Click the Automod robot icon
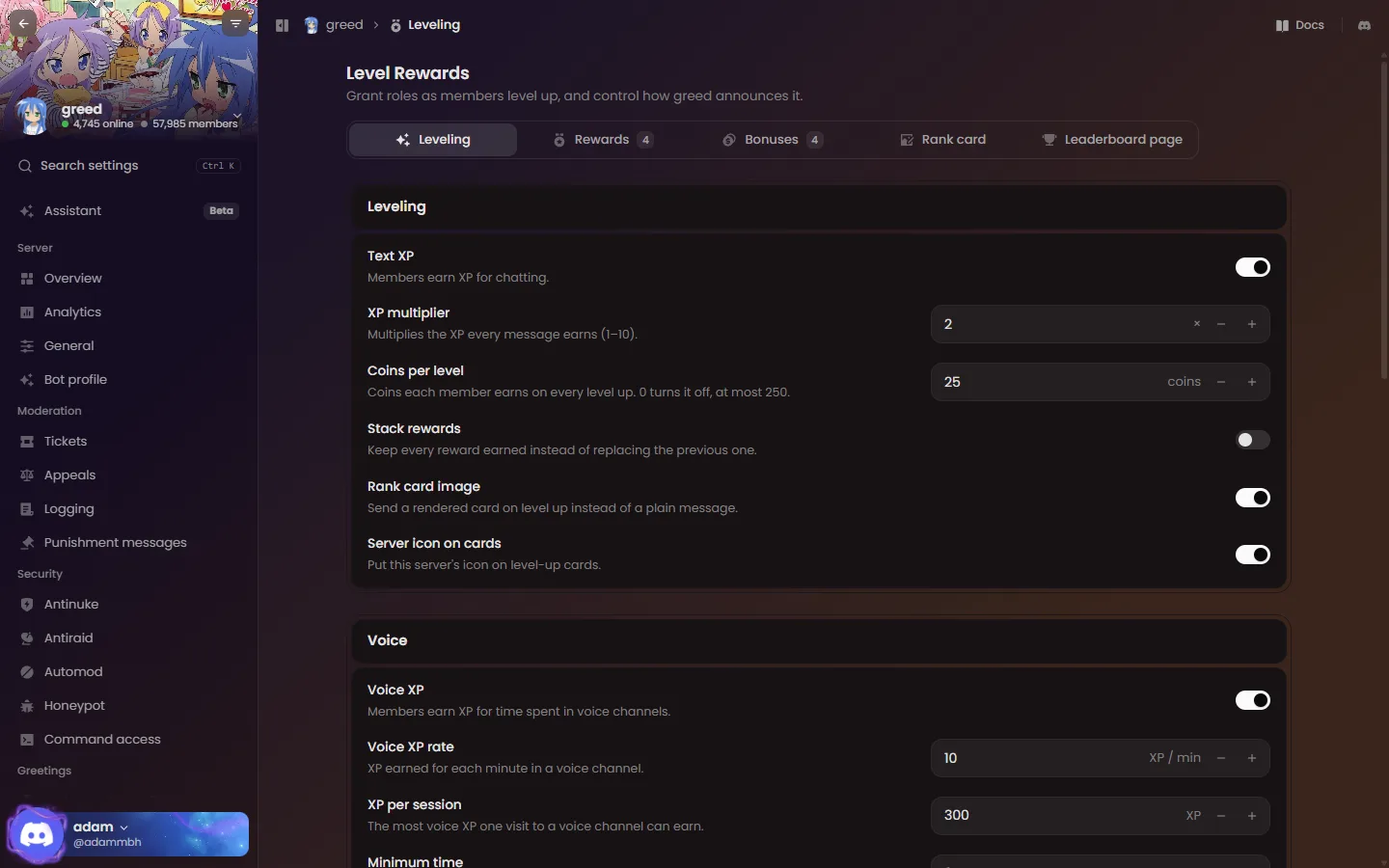 (27, 672)
